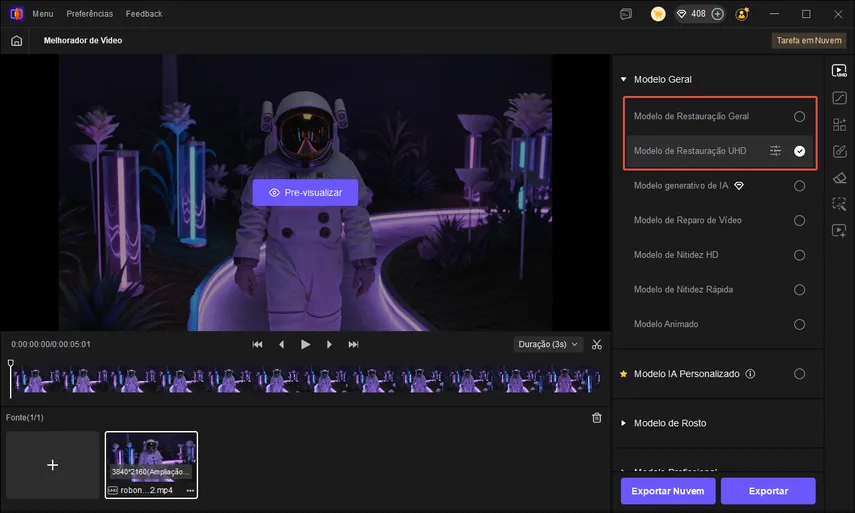Screen dimensions: 855x513
Task: Delete source with trash bin icon
Action: [x=597, y=417]
